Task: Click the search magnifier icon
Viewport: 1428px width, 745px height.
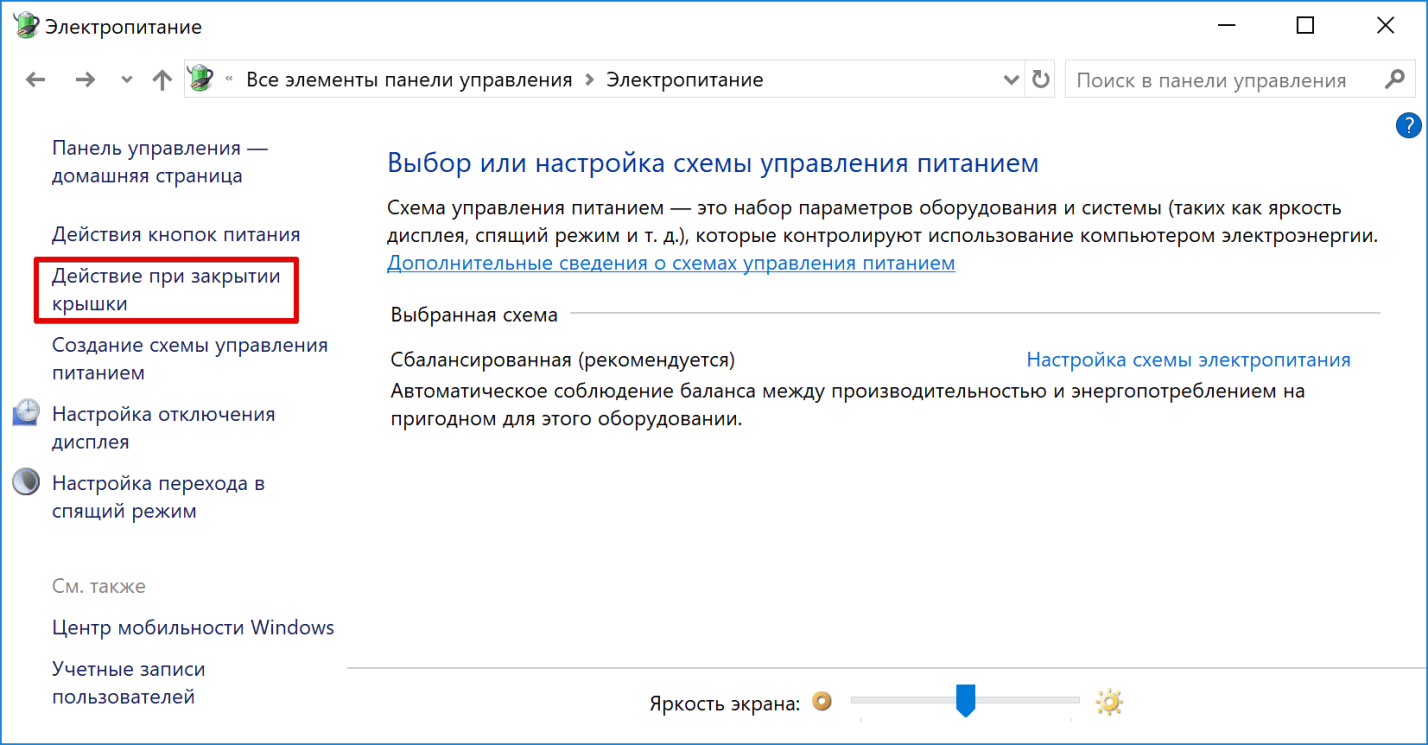Action: [1394, 80]
